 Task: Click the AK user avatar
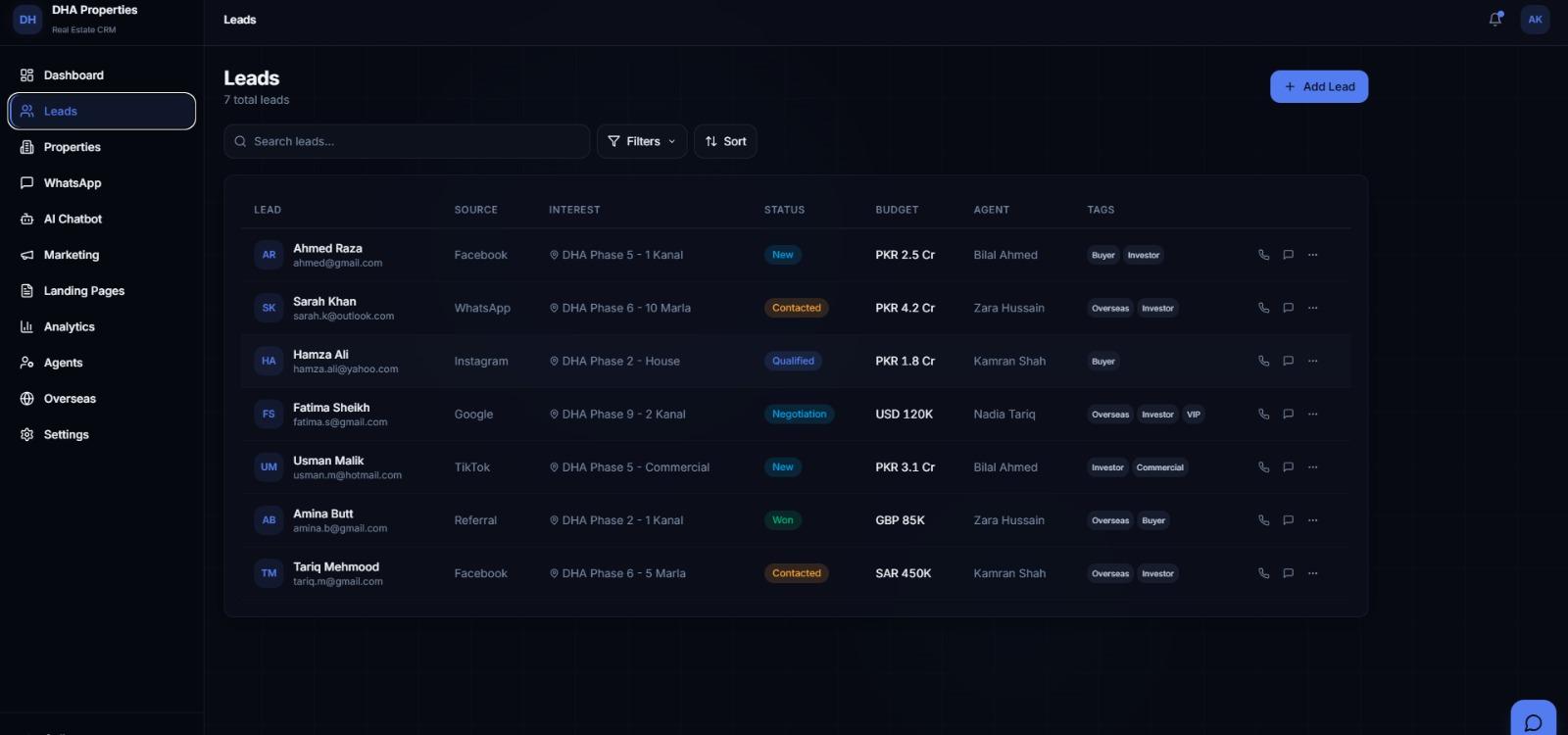click(x=1535, y=19)
